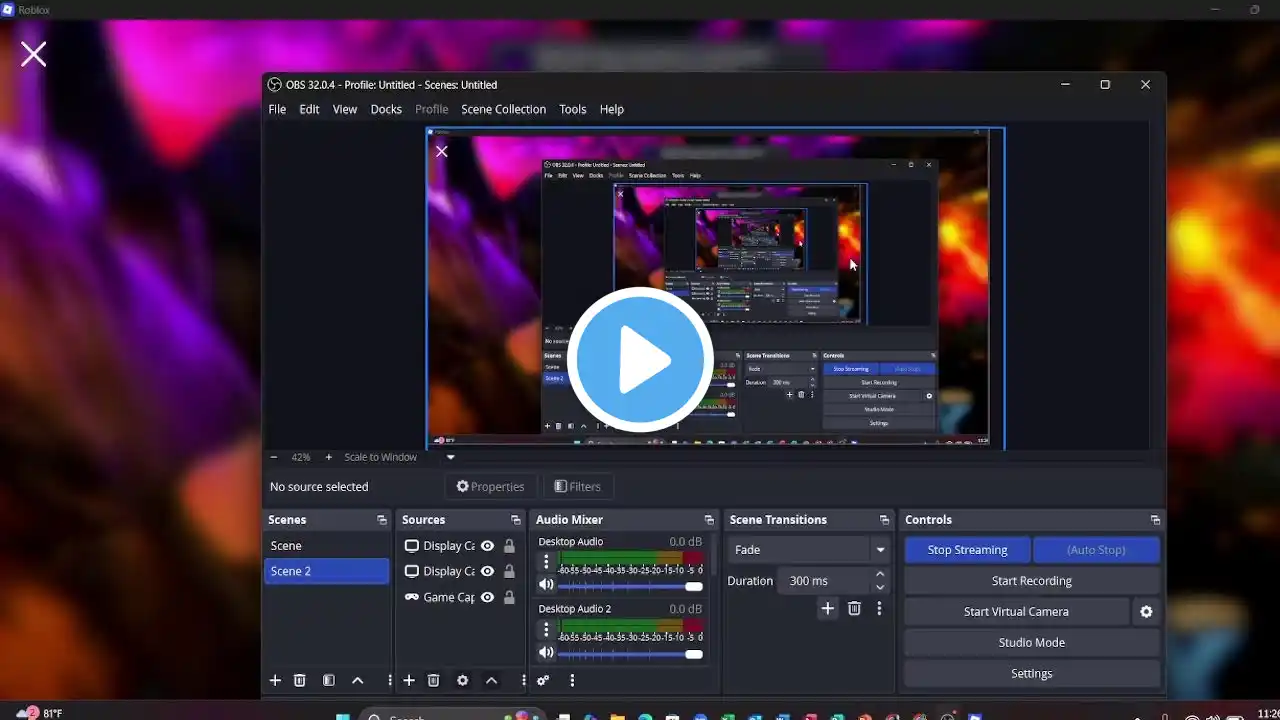Open the Scene Collection menu
Screen dimensions: 1280x720
[x=503, y=109]
